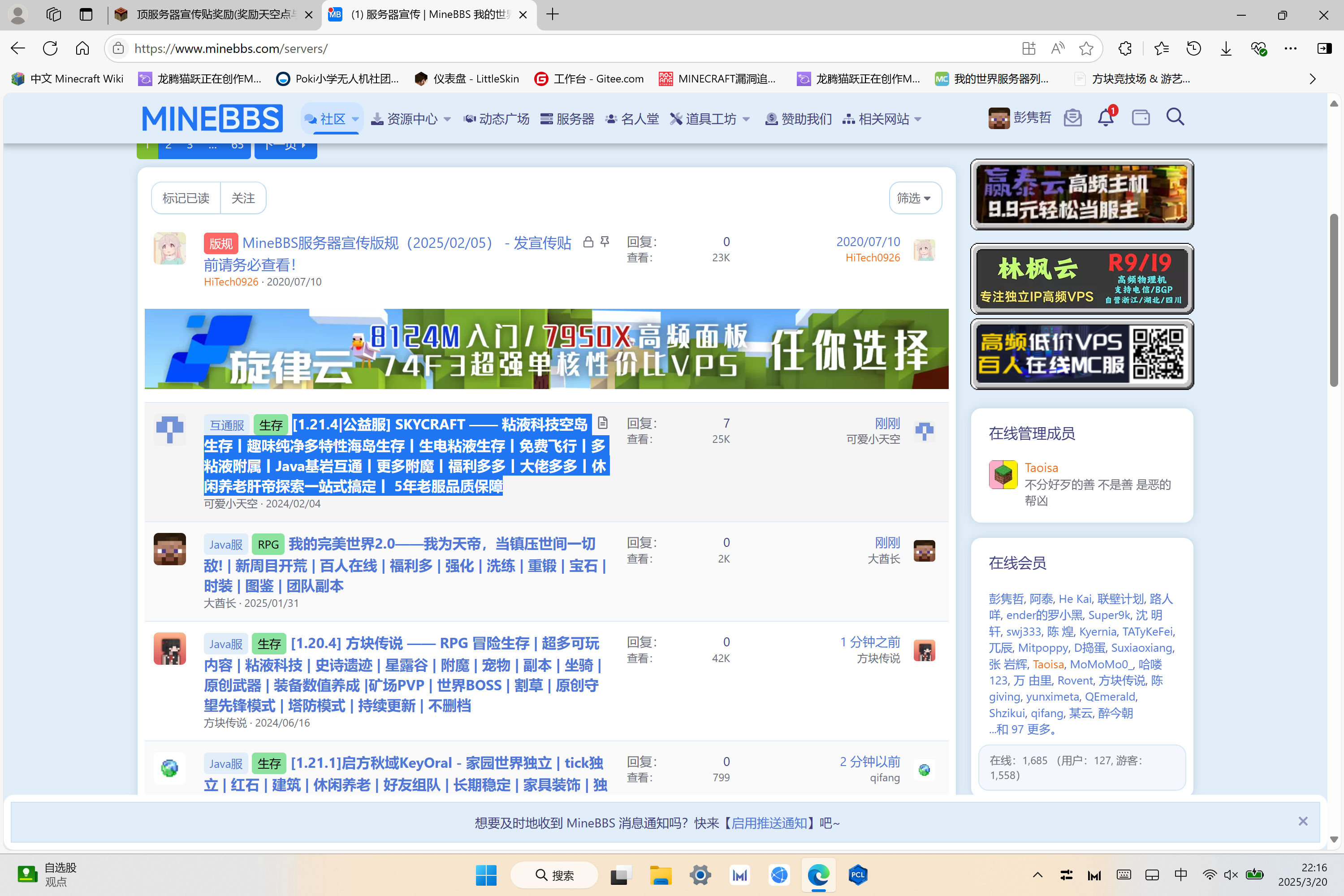Expand the 社区 dropdown arrow
Viewport: 1344px width, 896px height.
(355, 119)
